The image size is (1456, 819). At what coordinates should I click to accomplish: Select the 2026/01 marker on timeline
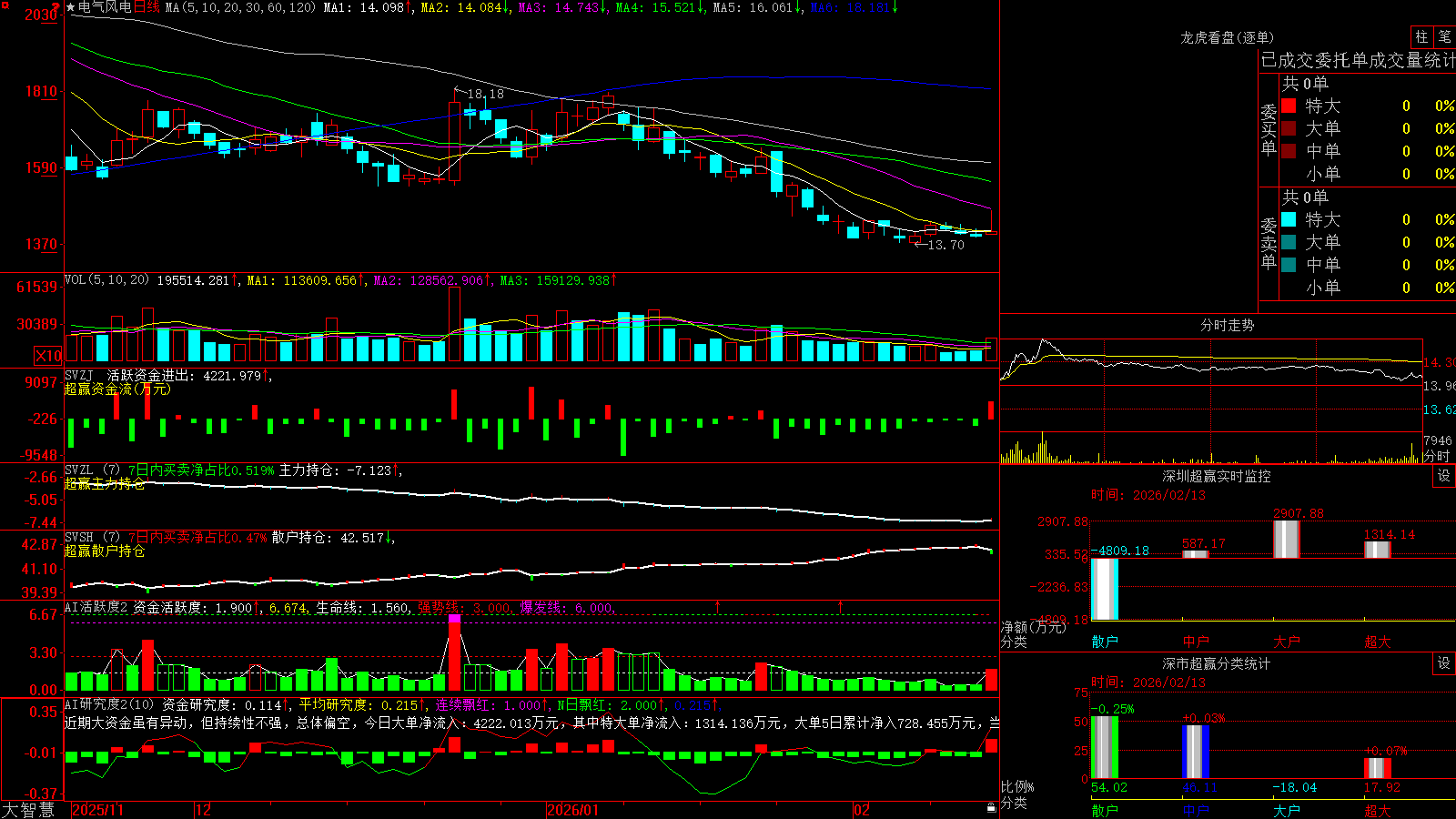pos(573,810)
